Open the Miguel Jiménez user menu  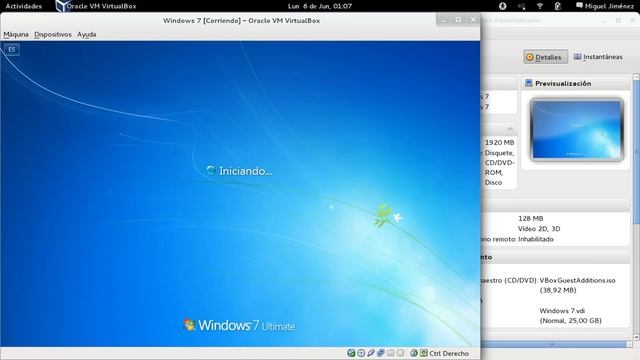pos(606,6)
